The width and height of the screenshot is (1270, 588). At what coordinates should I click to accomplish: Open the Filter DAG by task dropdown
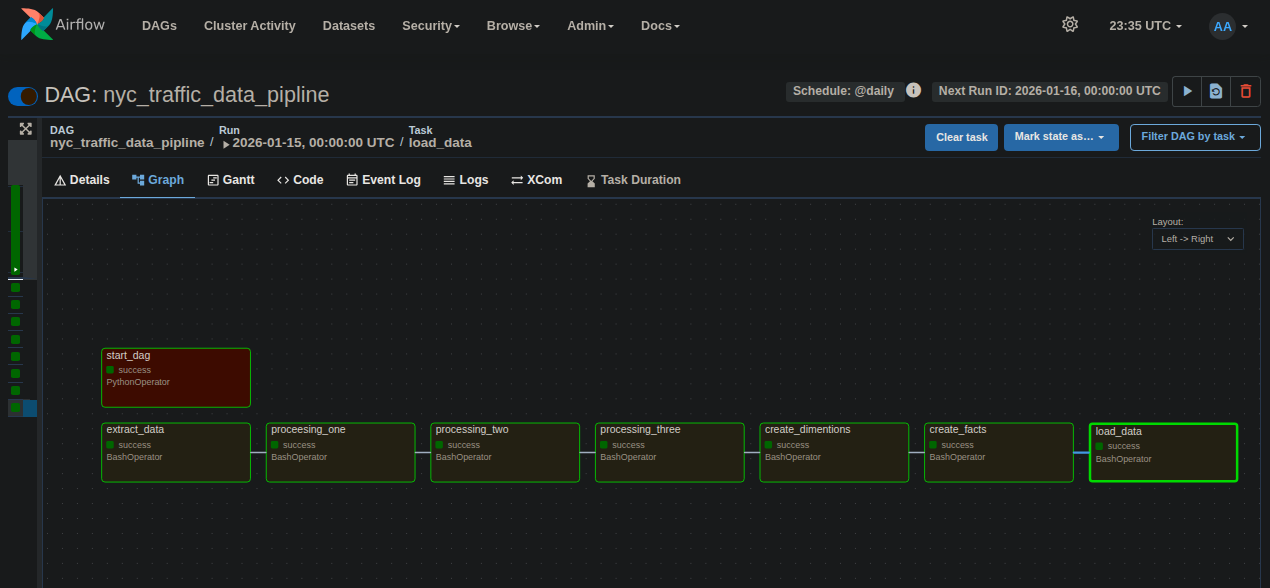(x=1194, y=137)
